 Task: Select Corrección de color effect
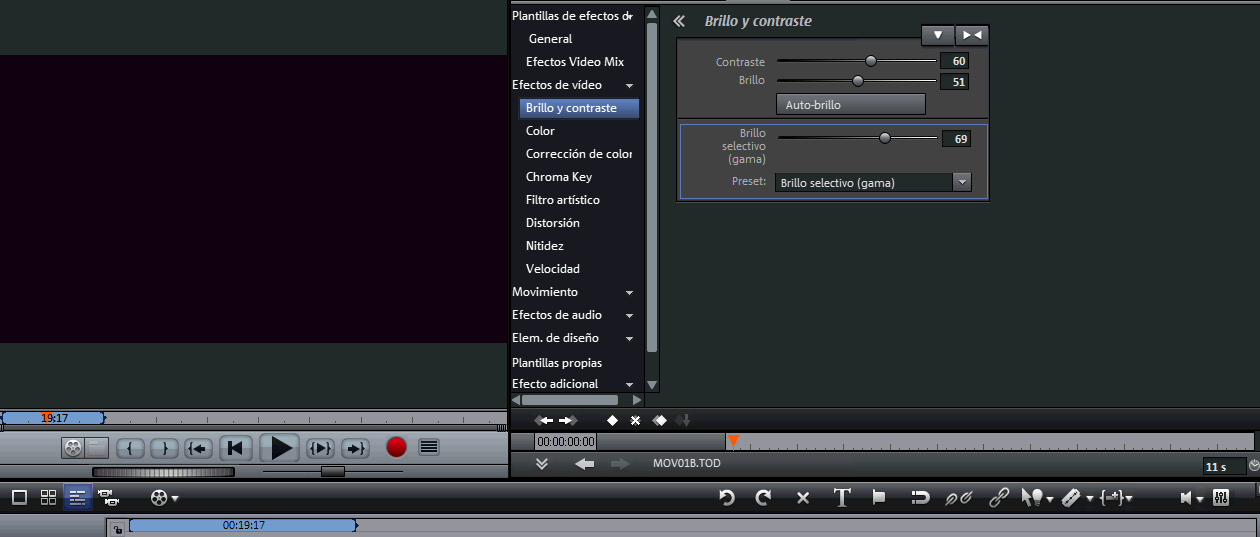click(578, 154)
